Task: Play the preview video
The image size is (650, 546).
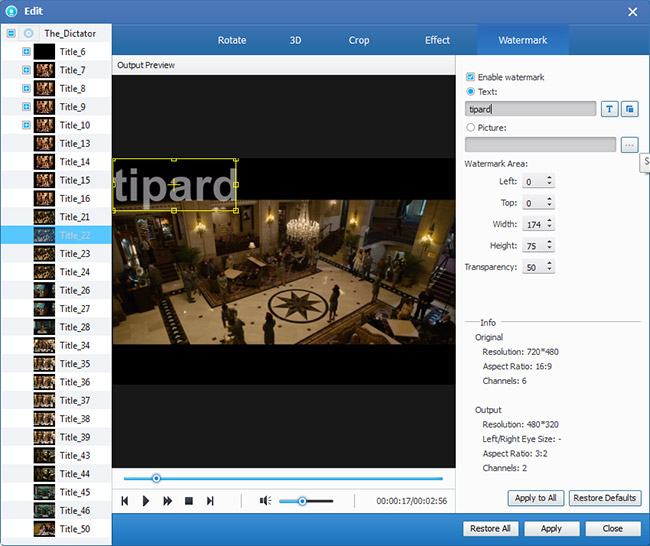Action: (x=146, y=501)
